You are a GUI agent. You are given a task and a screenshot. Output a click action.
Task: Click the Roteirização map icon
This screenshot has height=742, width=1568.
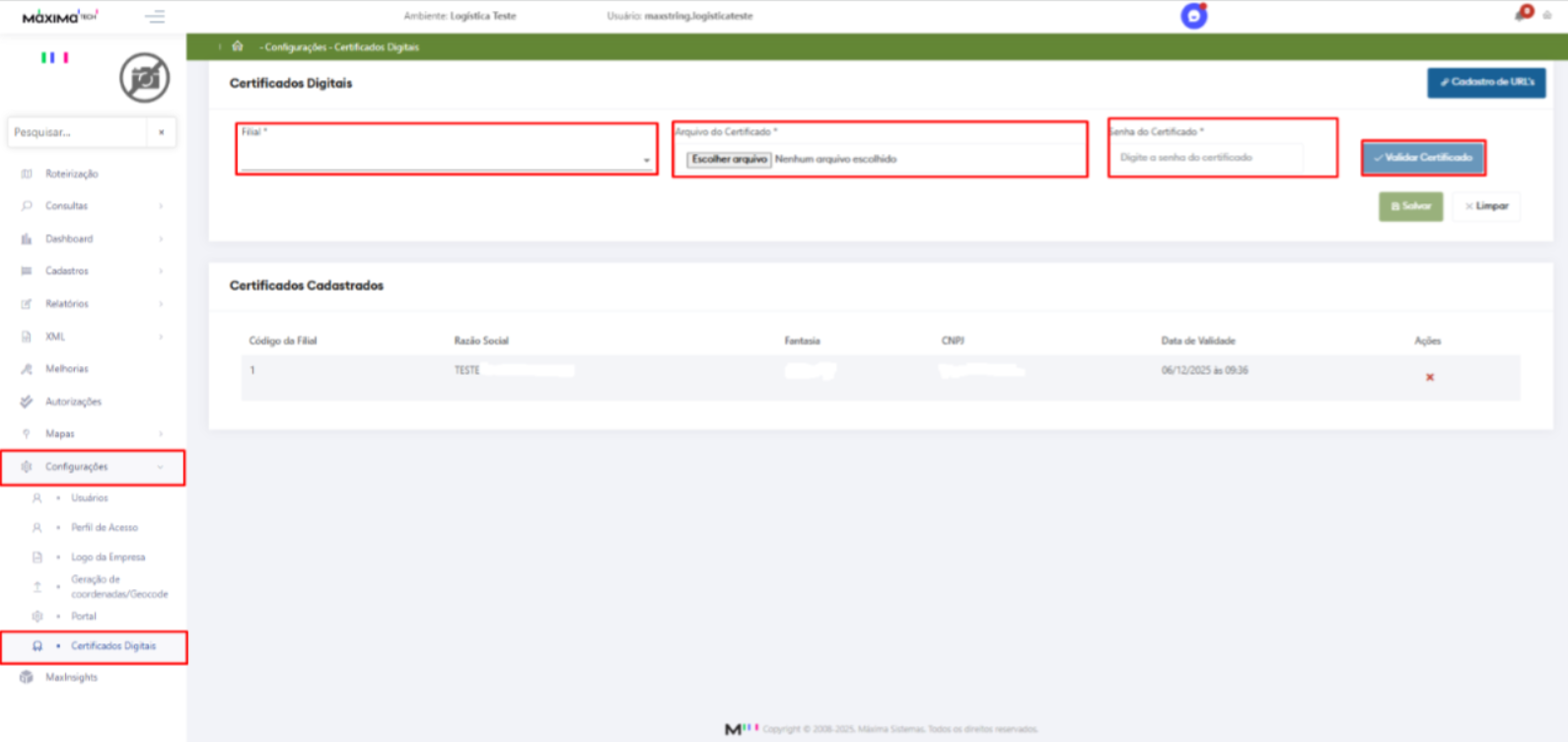point(27,174)
